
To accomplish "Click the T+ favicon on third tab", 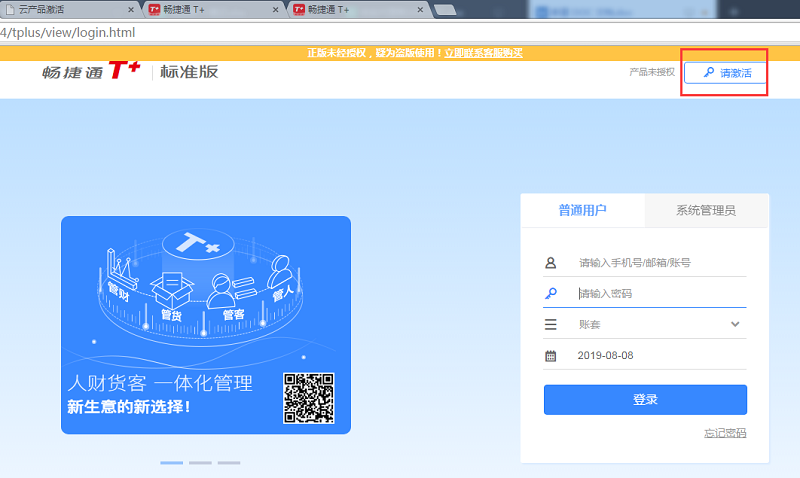I will coord(299,9).
